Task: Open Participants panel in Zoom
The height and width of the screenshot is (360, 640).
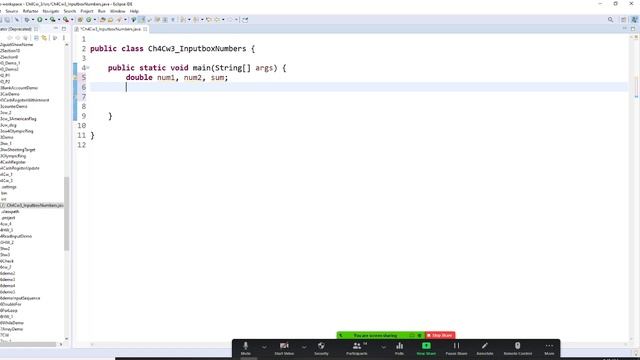Action: click(x=357, y=349)
